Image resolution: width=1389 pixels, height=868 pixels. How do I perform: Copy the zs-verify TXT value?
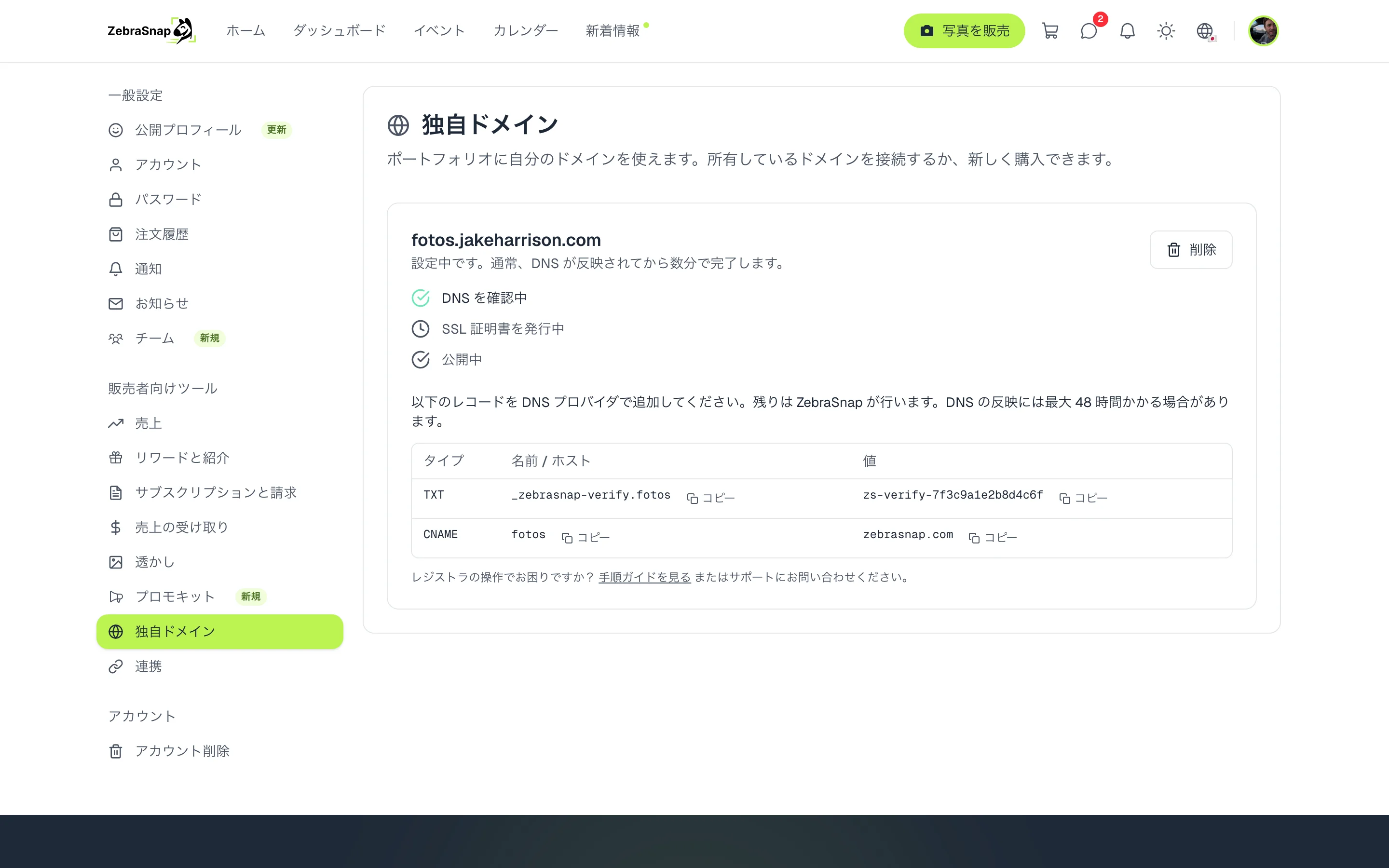click(x=1083, y=498)
